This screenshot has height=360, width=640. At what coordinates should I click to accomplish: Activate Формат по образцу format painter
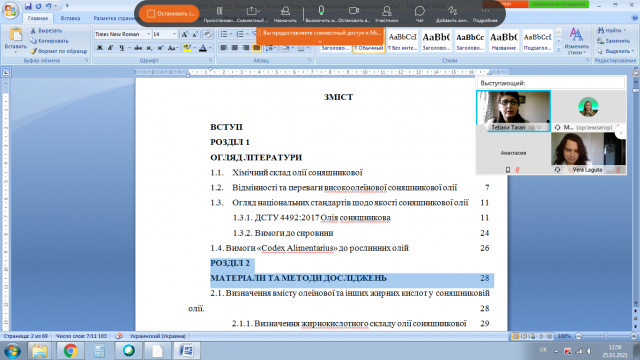click(x=59, y=51)
